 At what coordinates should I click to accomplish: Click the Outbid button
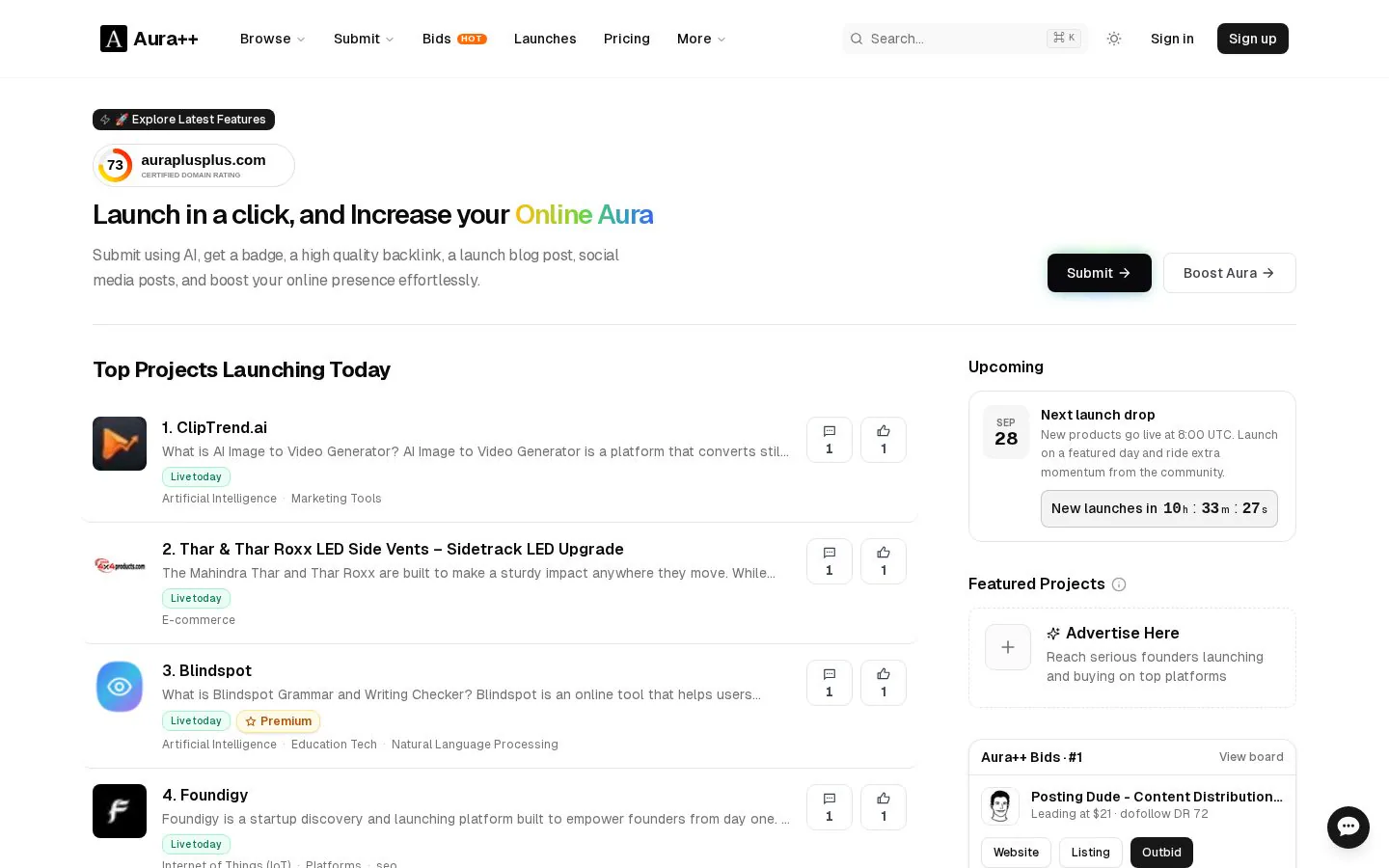(x=1161, y=853)
